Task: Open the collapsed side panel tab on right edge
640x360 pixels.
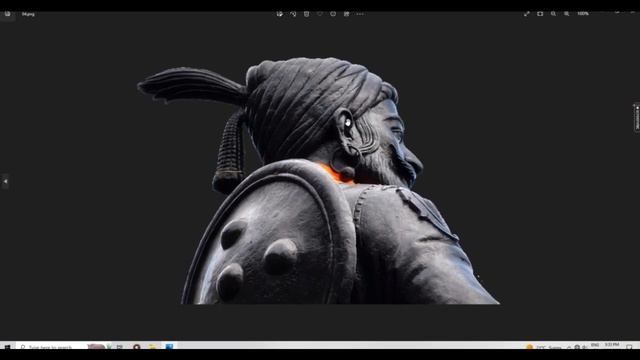Action: tap(637, 117)
